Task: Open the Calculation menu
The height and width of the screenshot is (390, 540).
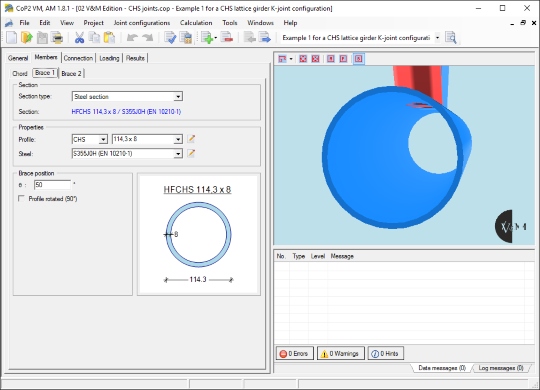Action: tap(196, 23)
